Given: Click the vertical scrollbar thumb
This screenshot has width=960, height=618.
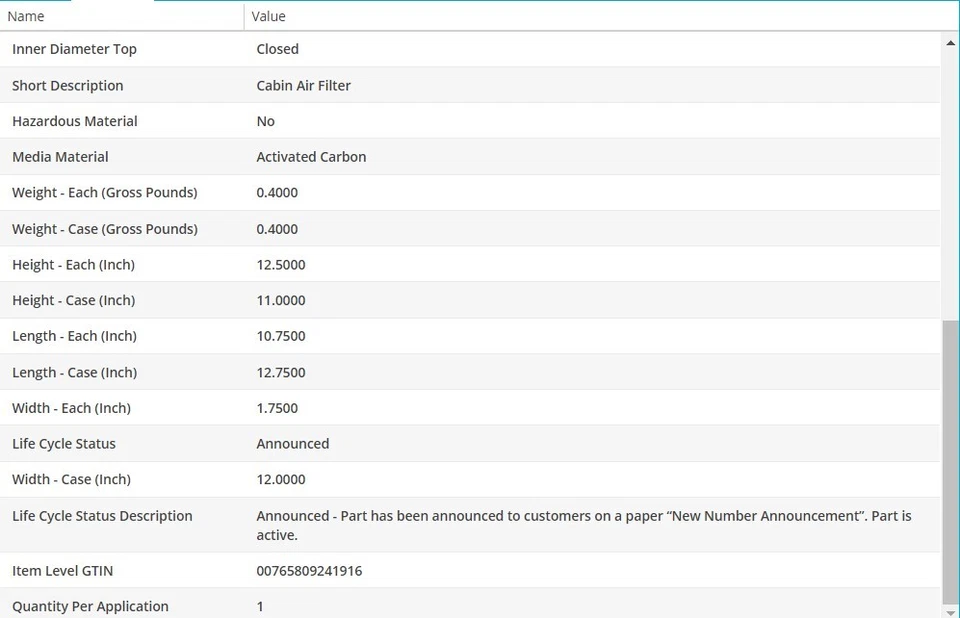Looking at the screenshot, I should (x=950, y=462).
